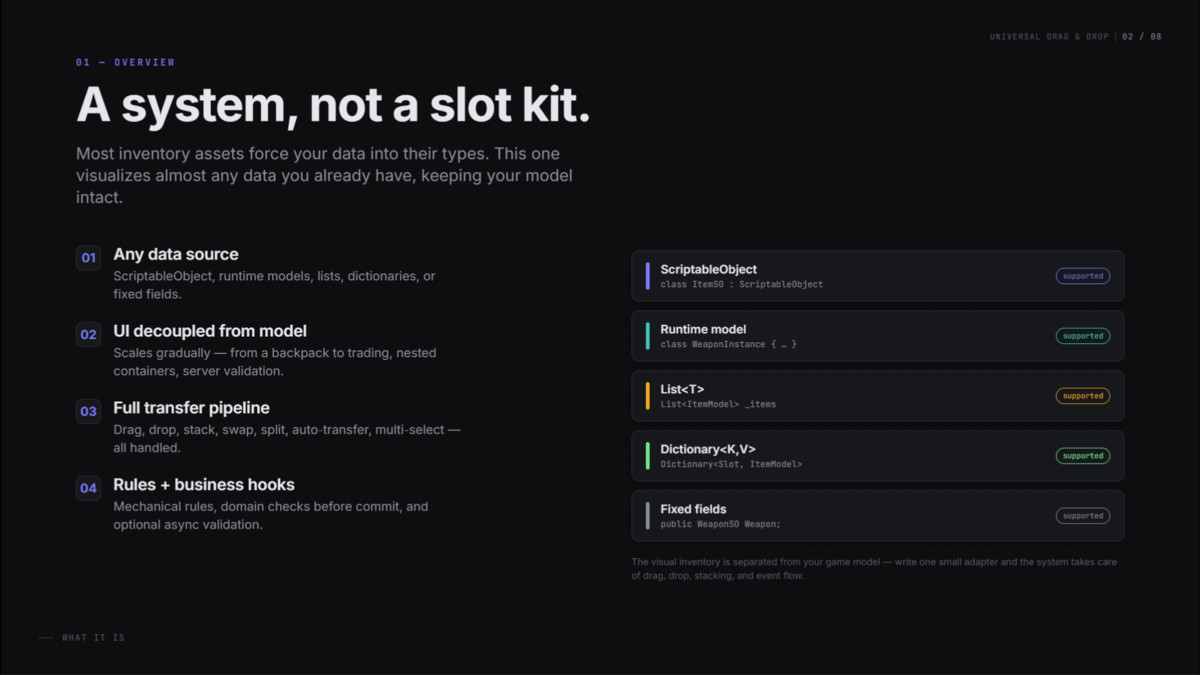Click Full transfer pipeline heading

(191, 408)
